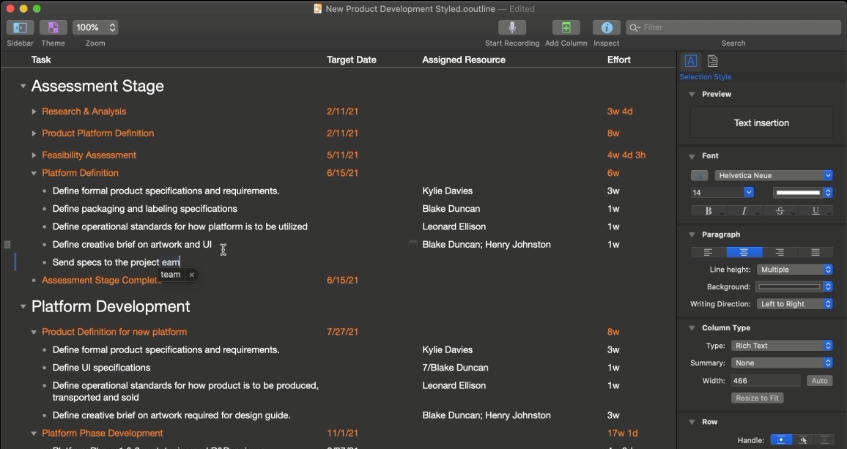Open Summary None dropdown
Image resolution: width=847 pixels, height=449 pixels.
(x=782, y=363)
